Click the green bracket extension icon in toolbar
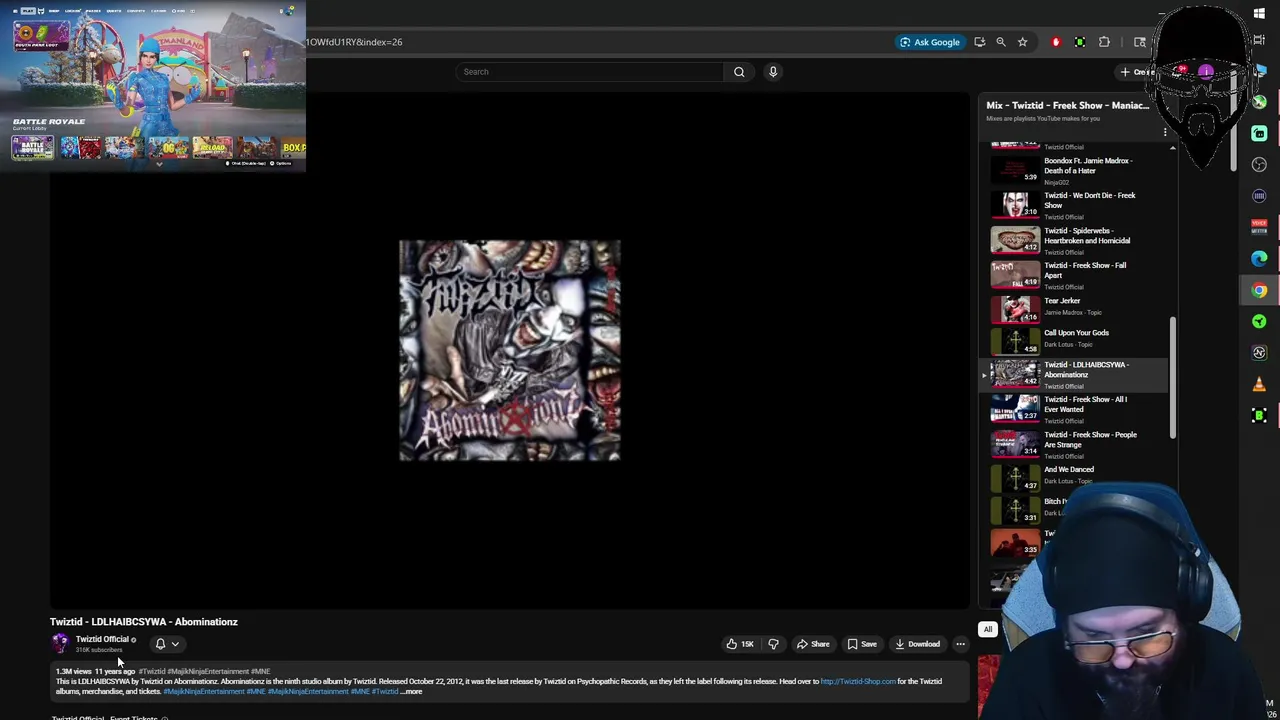1280x720 pixels. (1080, 42)
